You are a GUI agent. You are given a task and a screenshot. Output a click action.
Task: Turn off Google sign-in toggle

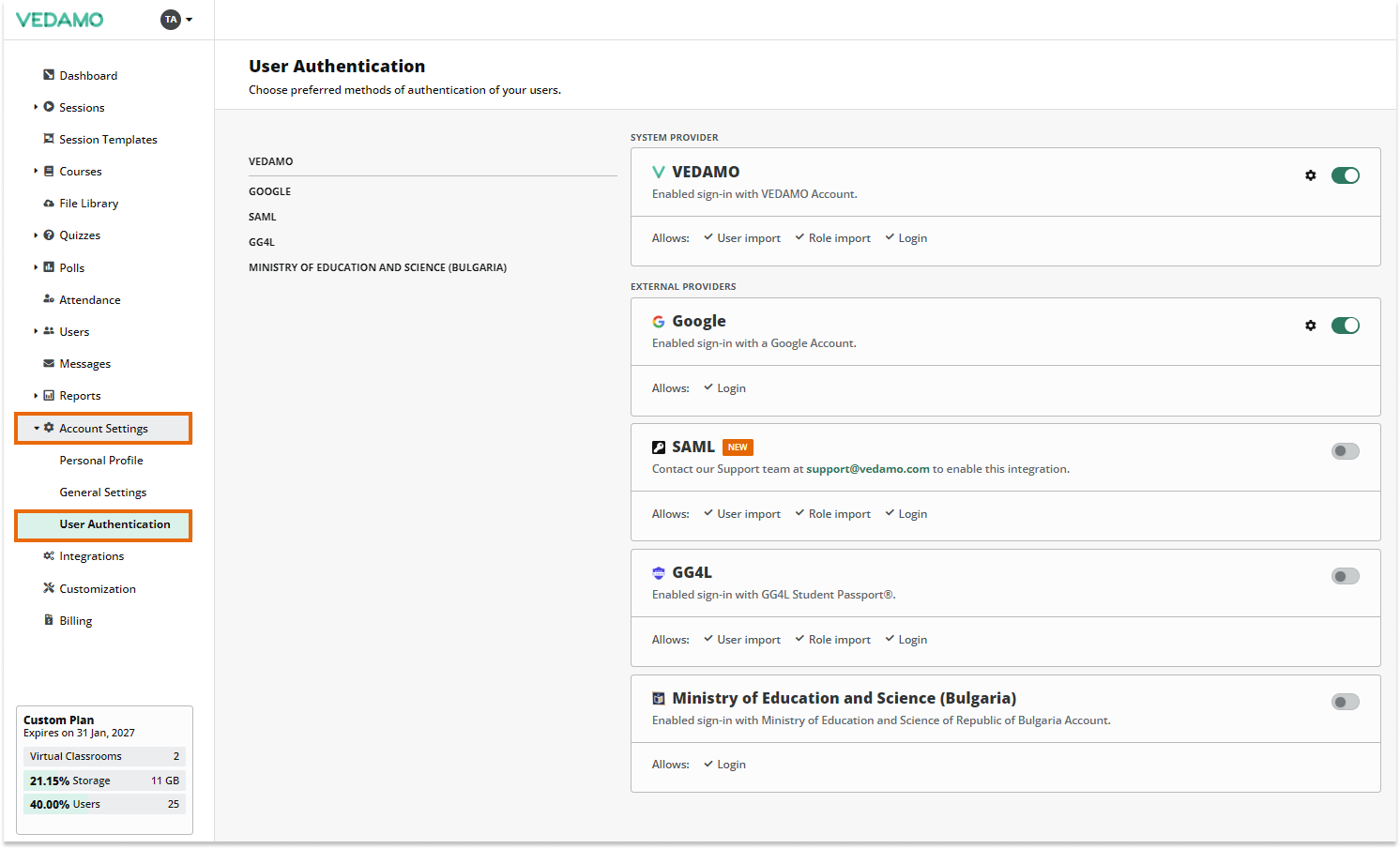click(1346, 325)
